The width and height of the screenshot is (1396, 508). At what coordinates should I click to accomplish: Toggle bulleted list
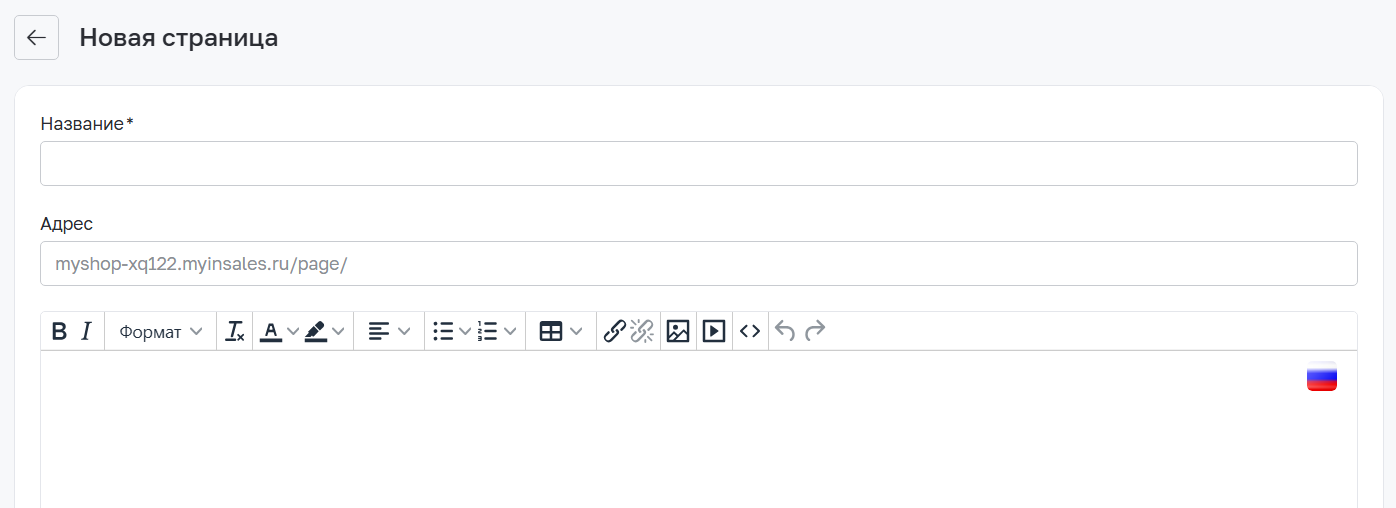[x=443, y=331]
